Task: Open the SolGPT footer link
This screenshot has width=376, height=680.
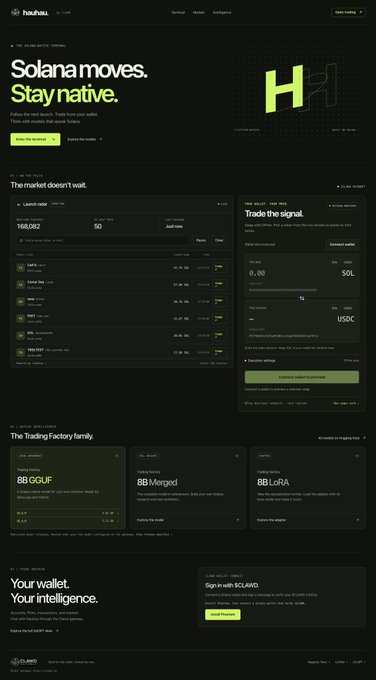Action: pos(359,662)
